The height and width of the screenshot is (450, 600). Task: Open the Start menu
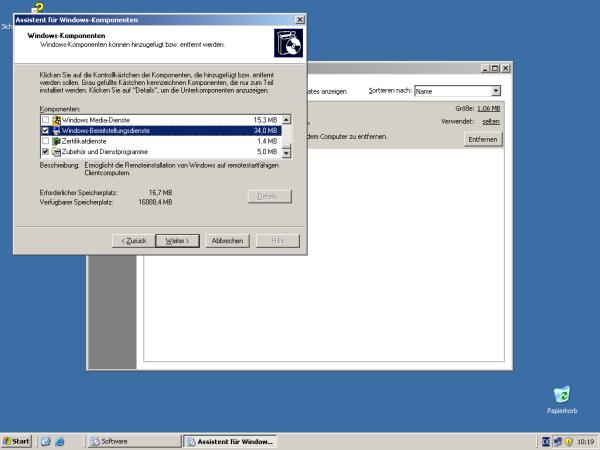(16, 441)
